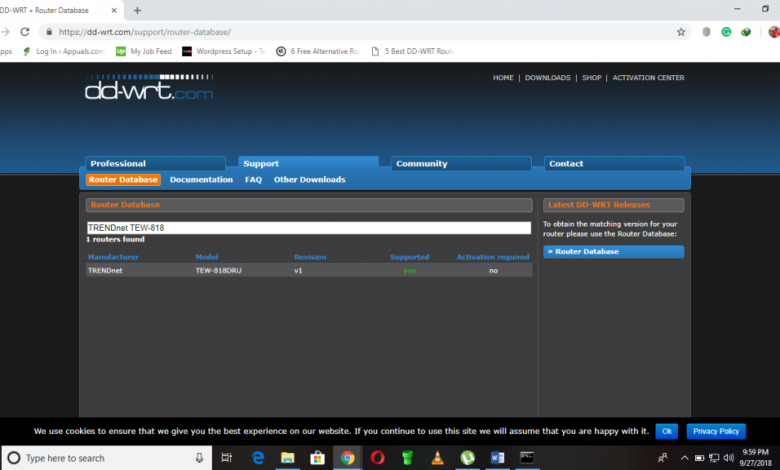Open the 5 Best DD-WRT Routers bookmark

pos(412,51)
